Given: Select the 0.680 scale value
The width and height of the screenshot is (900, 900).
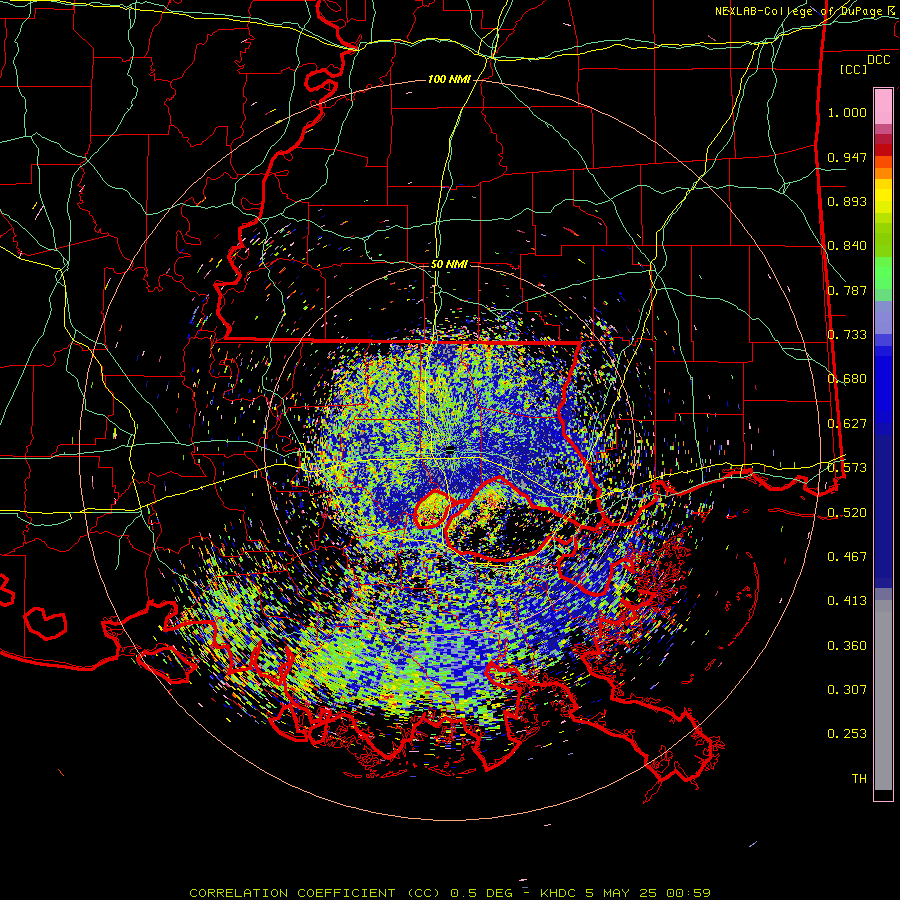Looking at the screenshot, I should [x=847, y=379].
